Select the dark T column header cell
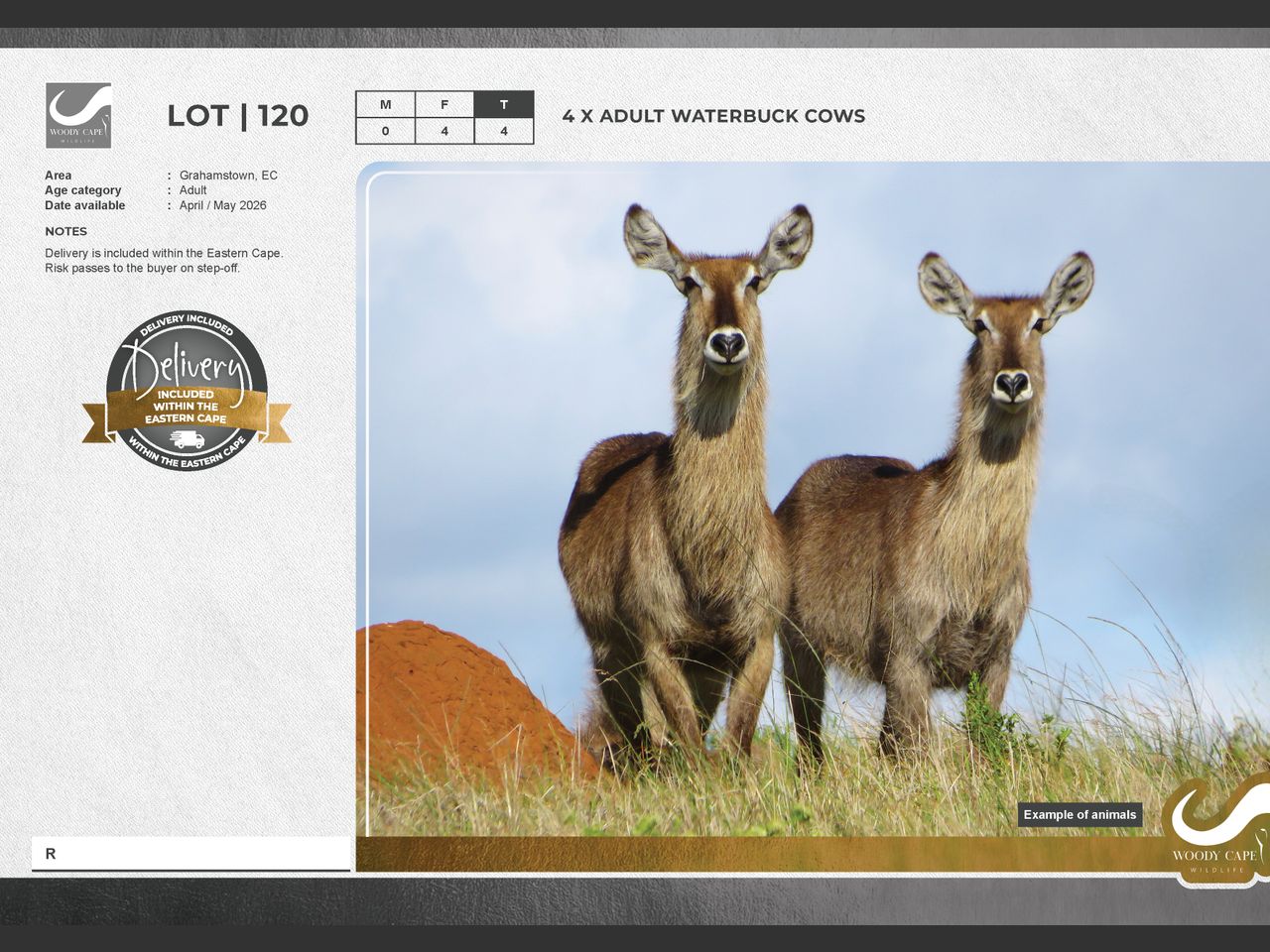 (504, 105)
